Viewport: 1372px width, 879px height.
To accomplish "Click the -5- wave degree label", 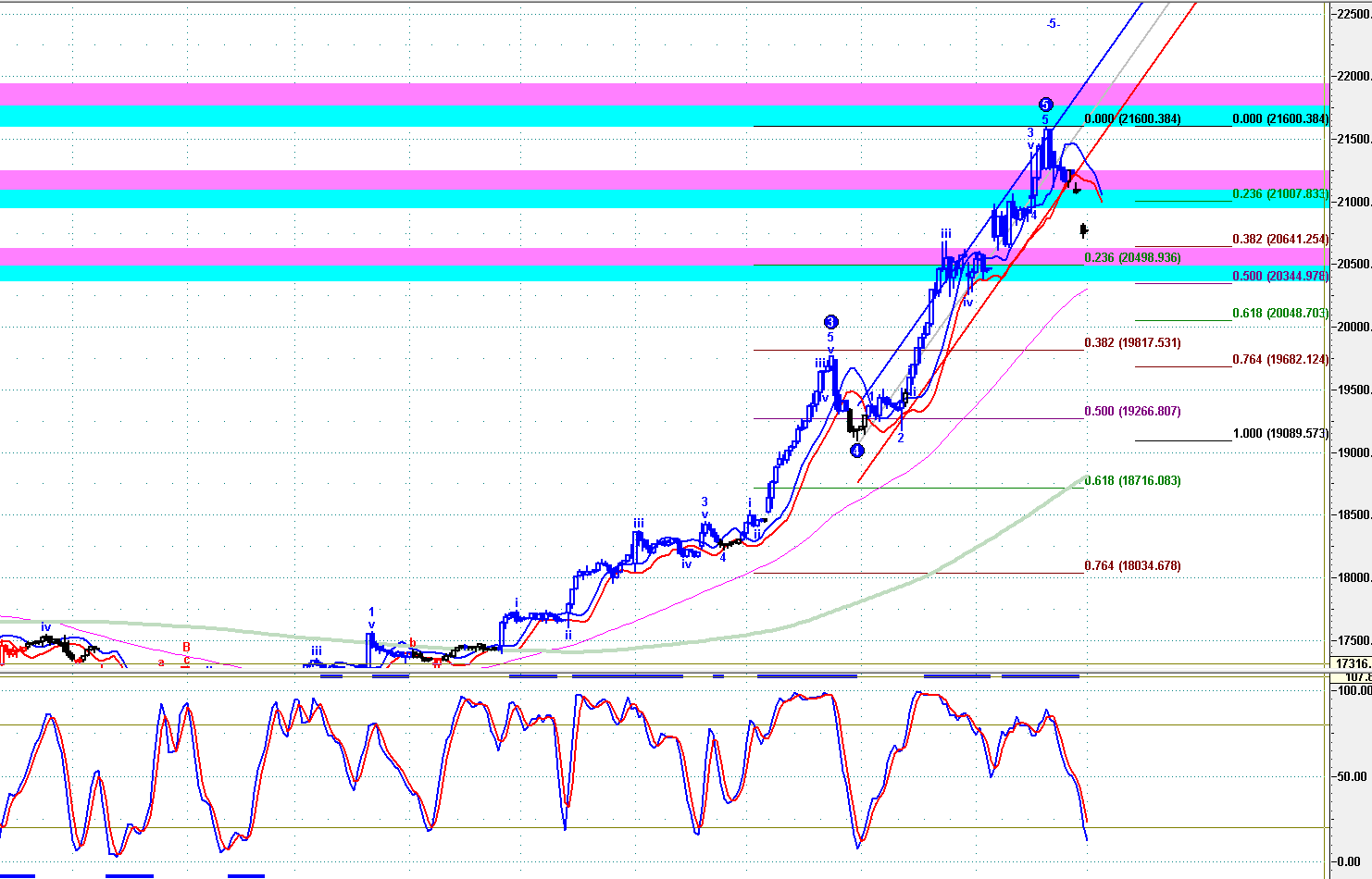I will (1054, 24).
